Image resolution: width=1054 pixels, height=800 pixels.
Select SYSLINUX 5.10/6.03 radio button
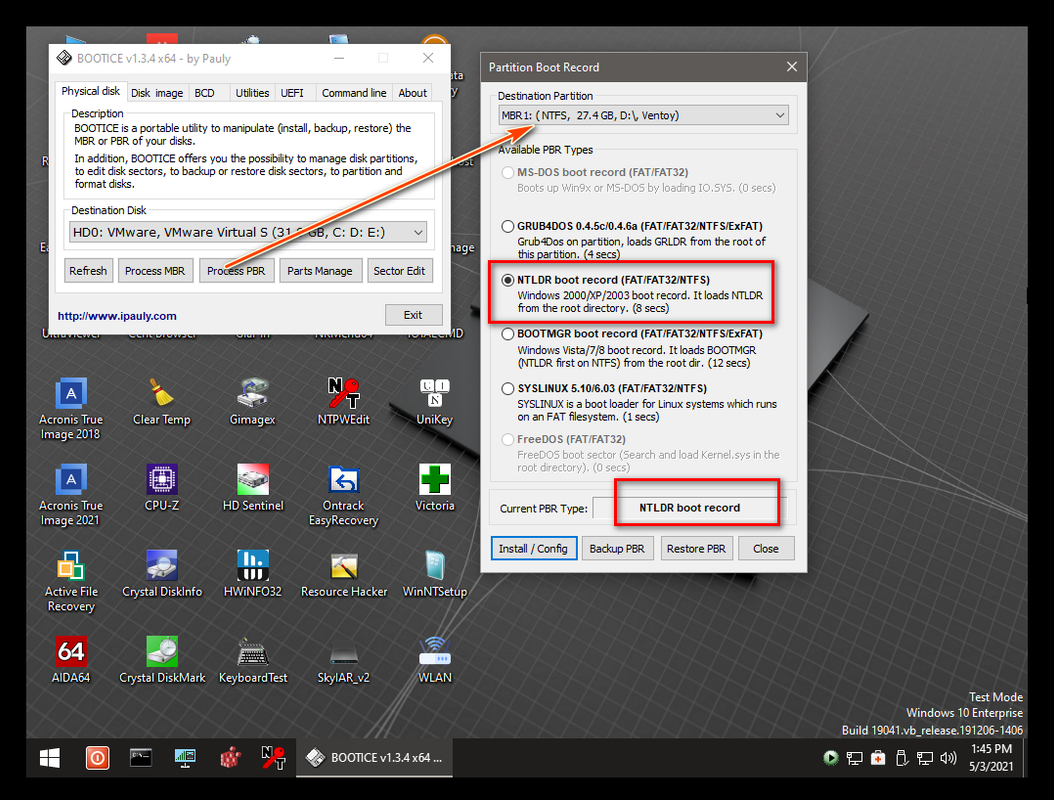point(508,389)
